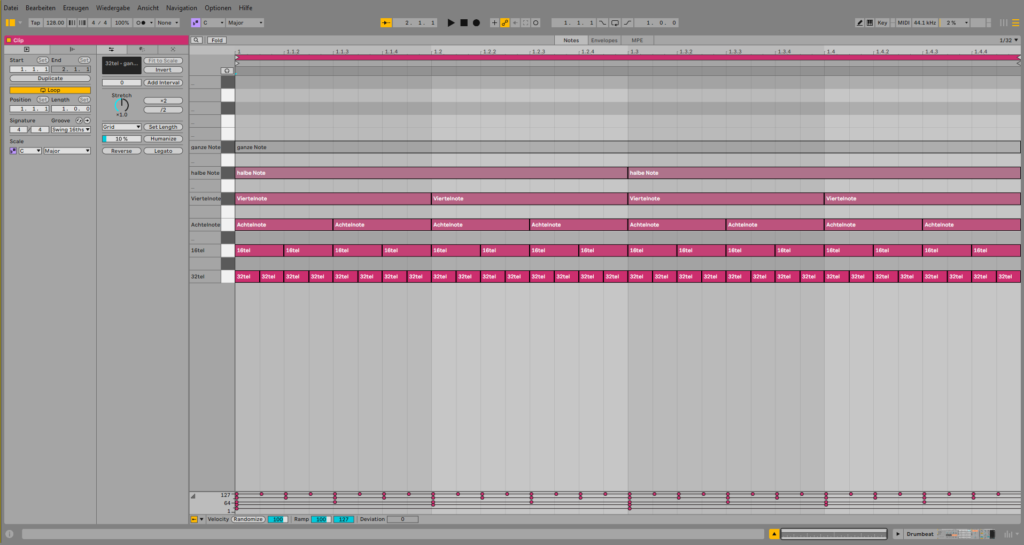Click the Hot-Swap Groove icon

pyautogui.click(x=79, y=121)
